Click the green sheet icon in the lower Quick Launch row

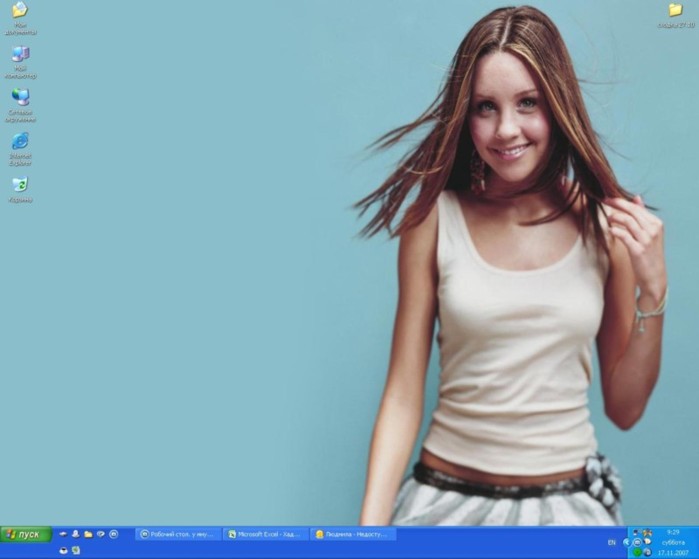(x=76, y=551)
